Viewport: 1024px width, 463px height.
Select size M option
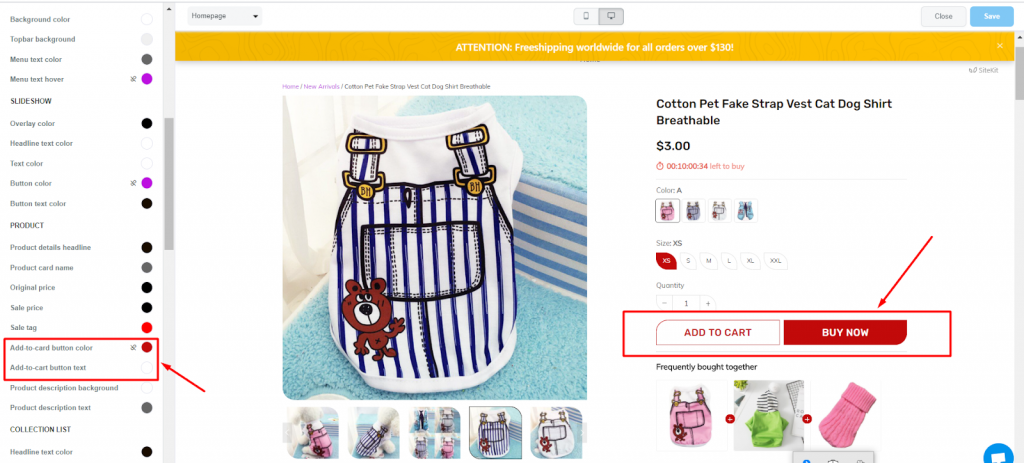pyautogui.click(x=709, y=261)
